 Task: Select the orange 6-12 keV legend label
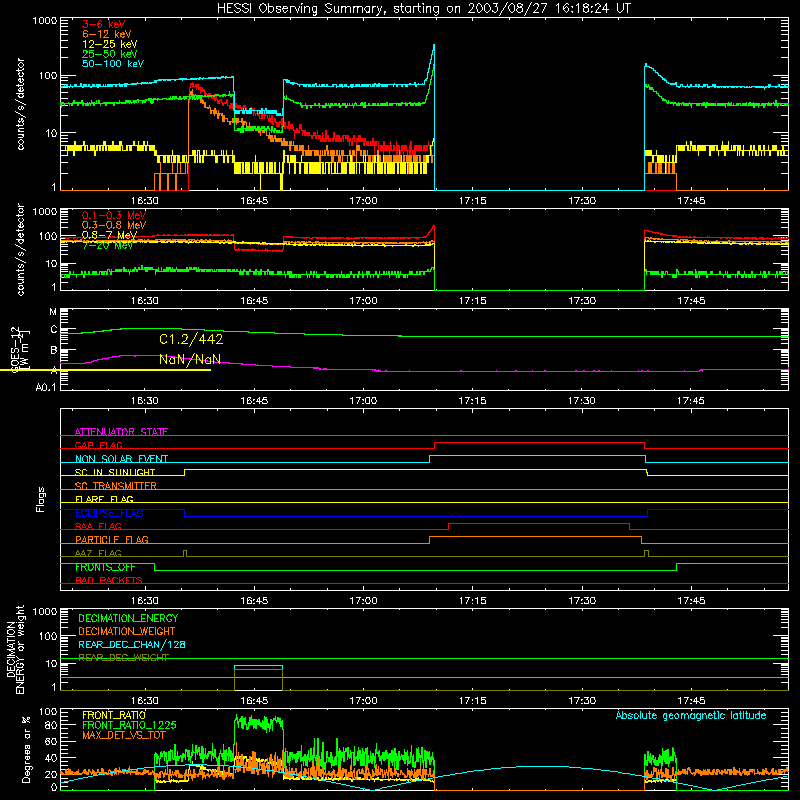click(107, 34)
